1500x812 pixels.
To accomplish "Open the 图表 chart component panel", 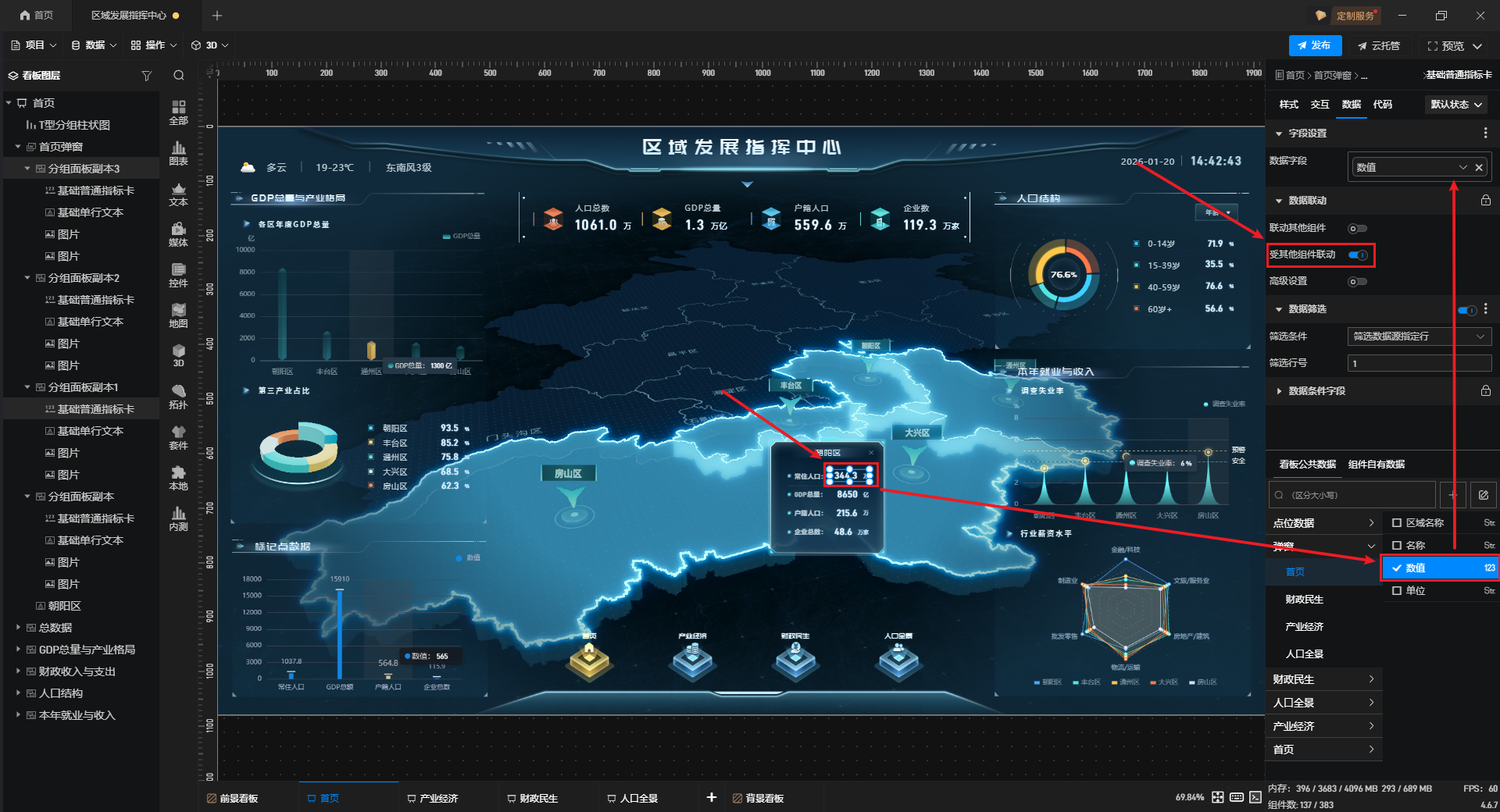I will pos(178,152).
